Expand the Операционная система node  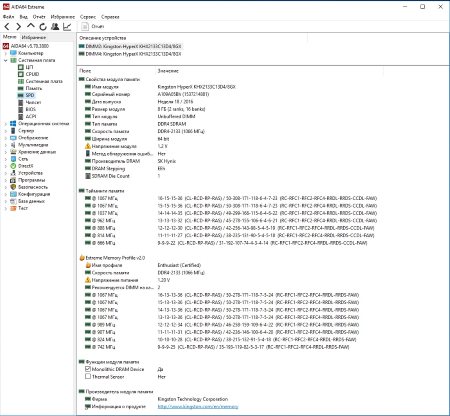click(6, 124)
